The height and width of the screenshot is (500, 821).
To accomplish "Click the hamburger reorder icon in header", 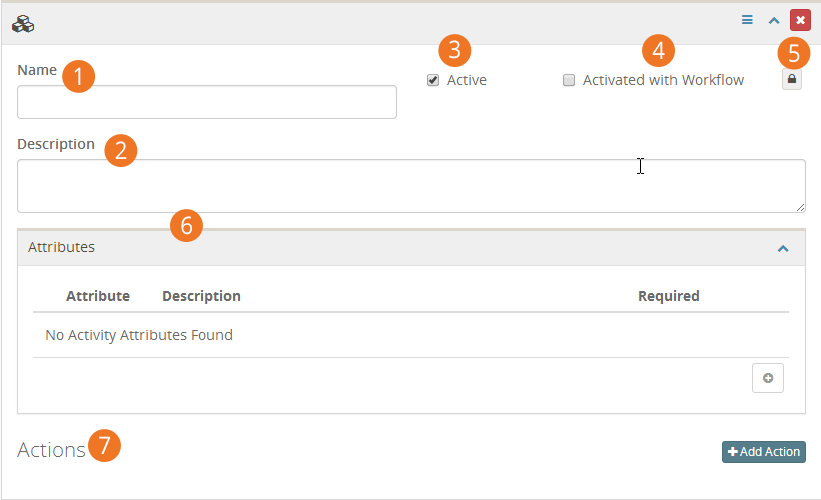I will coord(747,20).
